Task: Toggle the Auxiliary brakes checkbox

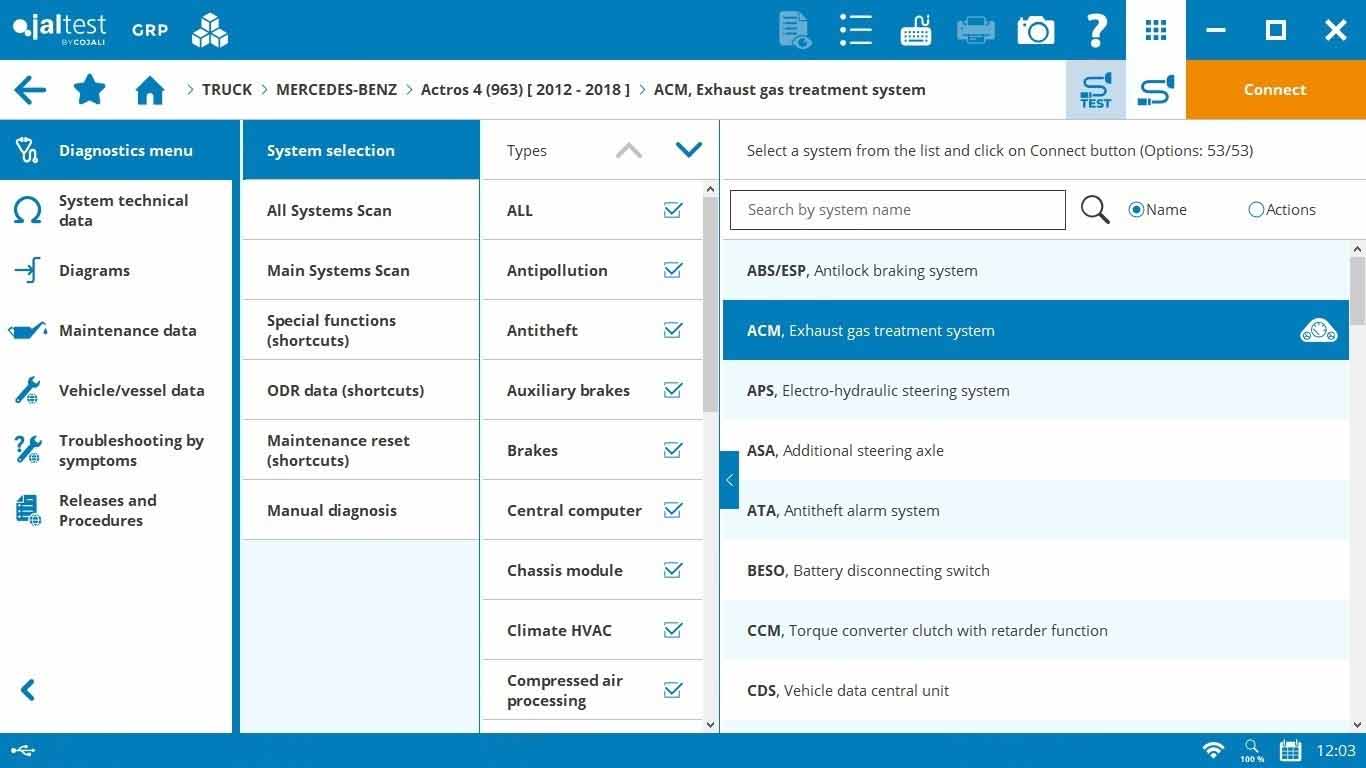Action: 673,390
